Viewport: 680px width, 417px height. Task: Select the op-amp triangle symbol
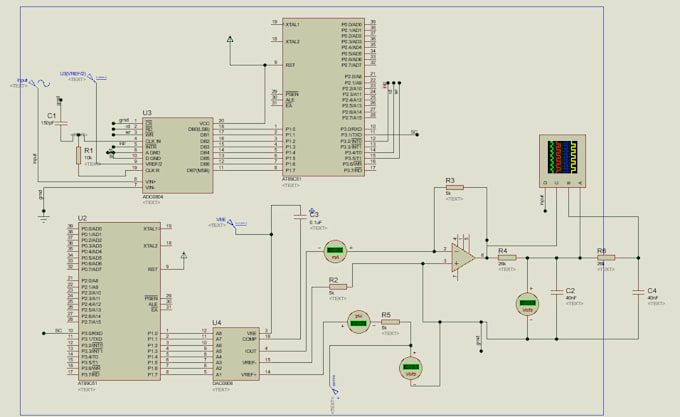pos(462,257)
